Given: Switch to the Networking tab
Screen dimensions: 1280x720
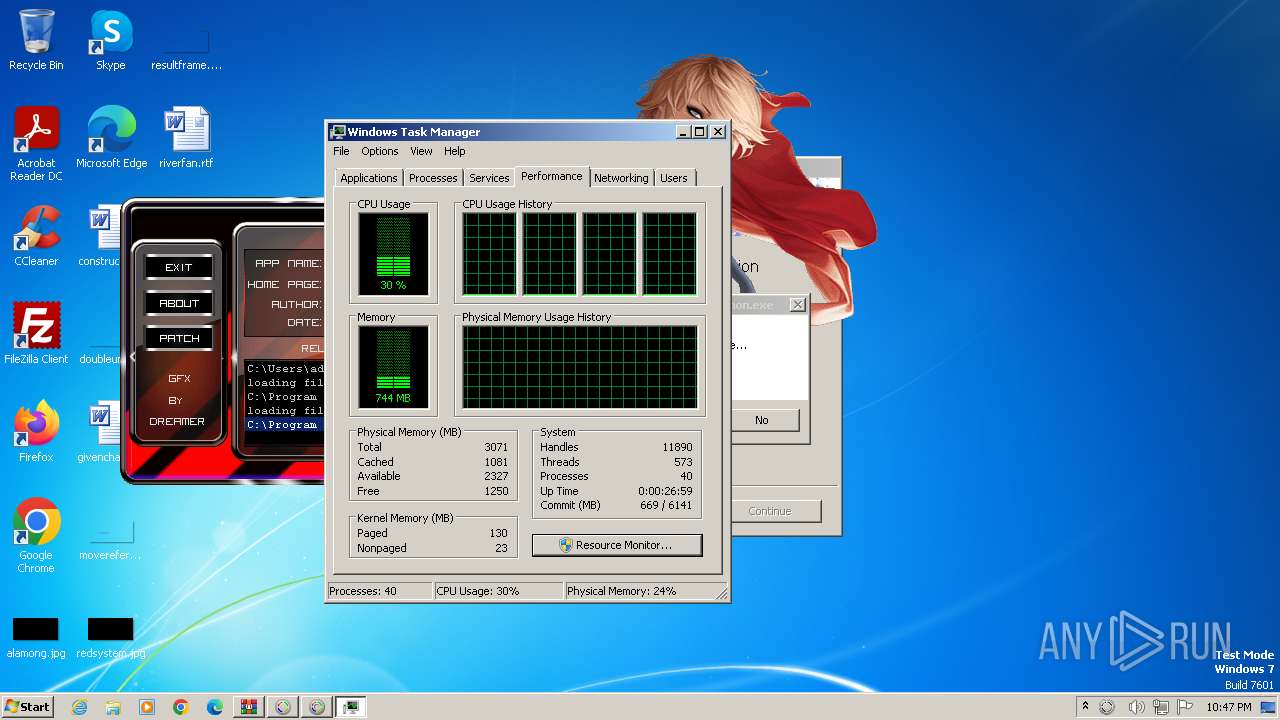Looking at the screenshot, I should (x=621, y=178).
